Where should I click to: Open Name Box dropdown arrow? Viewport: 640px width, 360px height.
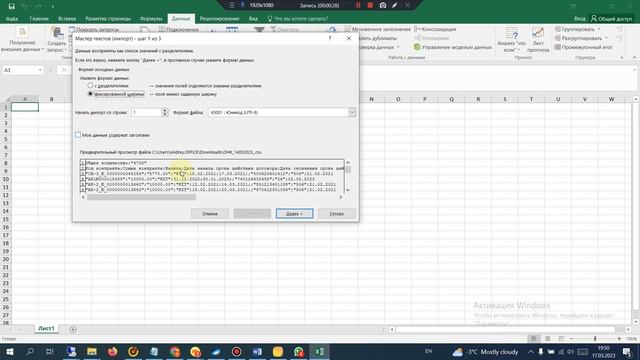point(40,70)
